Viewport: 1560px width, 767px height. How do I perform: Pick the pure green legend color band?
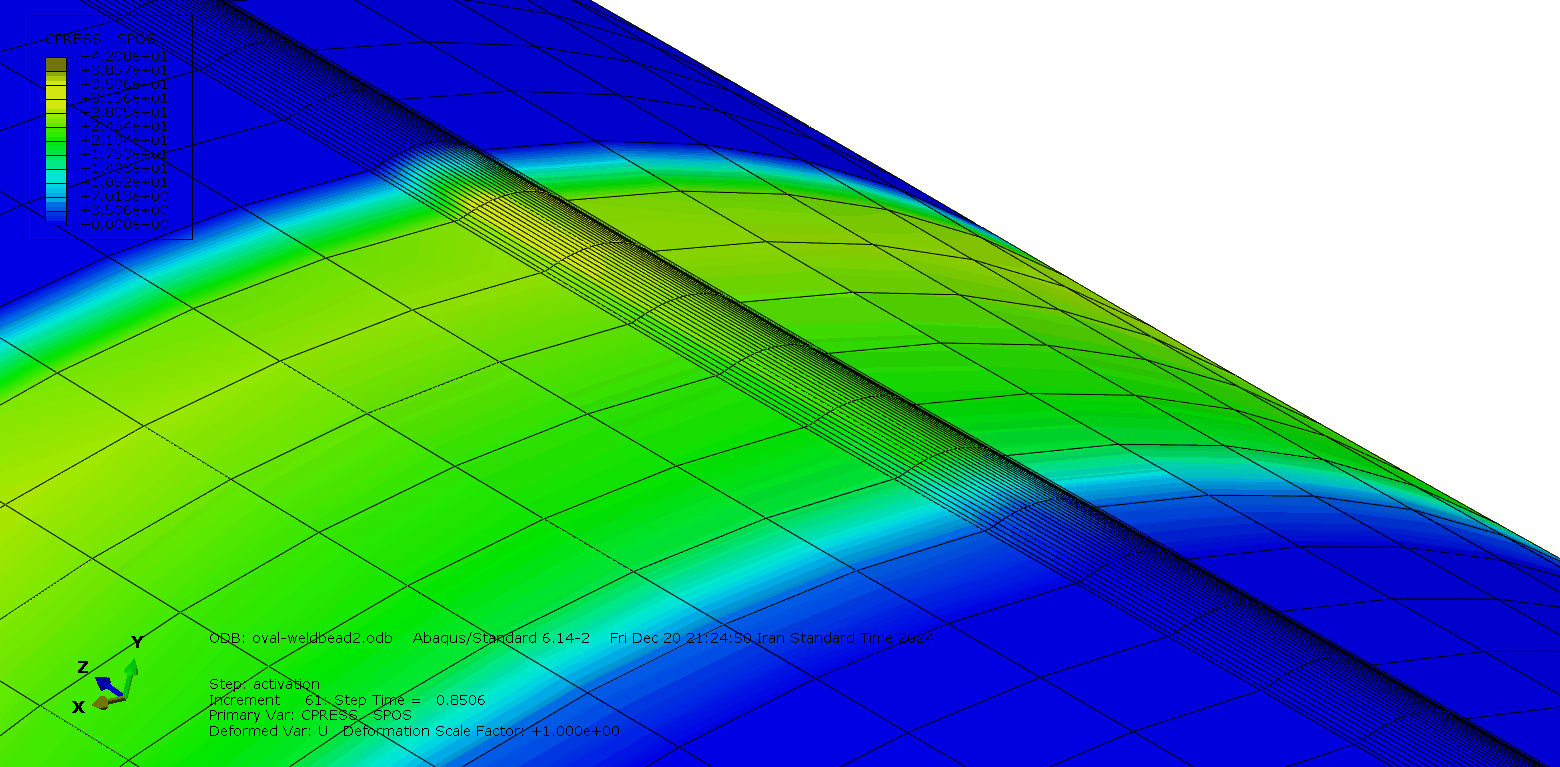click(56, 134)
